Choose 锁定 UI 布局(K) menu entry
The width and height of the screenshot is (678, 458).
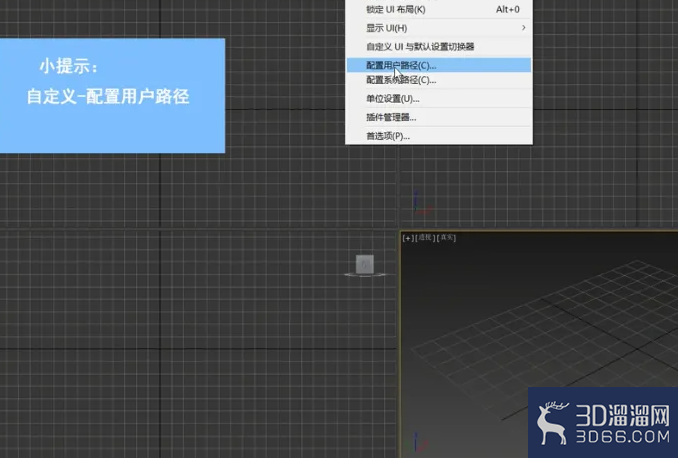click(x=439, y=10)
